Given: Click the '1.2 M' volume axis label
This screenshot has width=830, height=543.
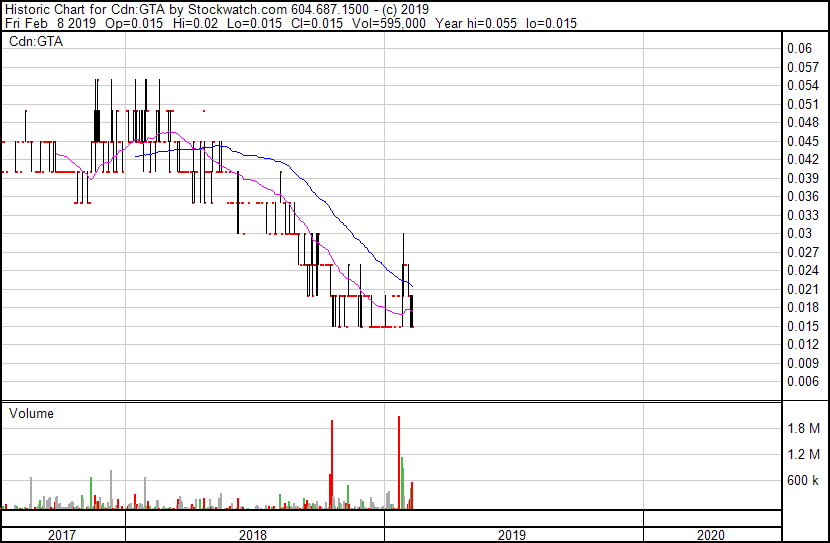Looking at the screenshot, I should (x=803, y=454).
